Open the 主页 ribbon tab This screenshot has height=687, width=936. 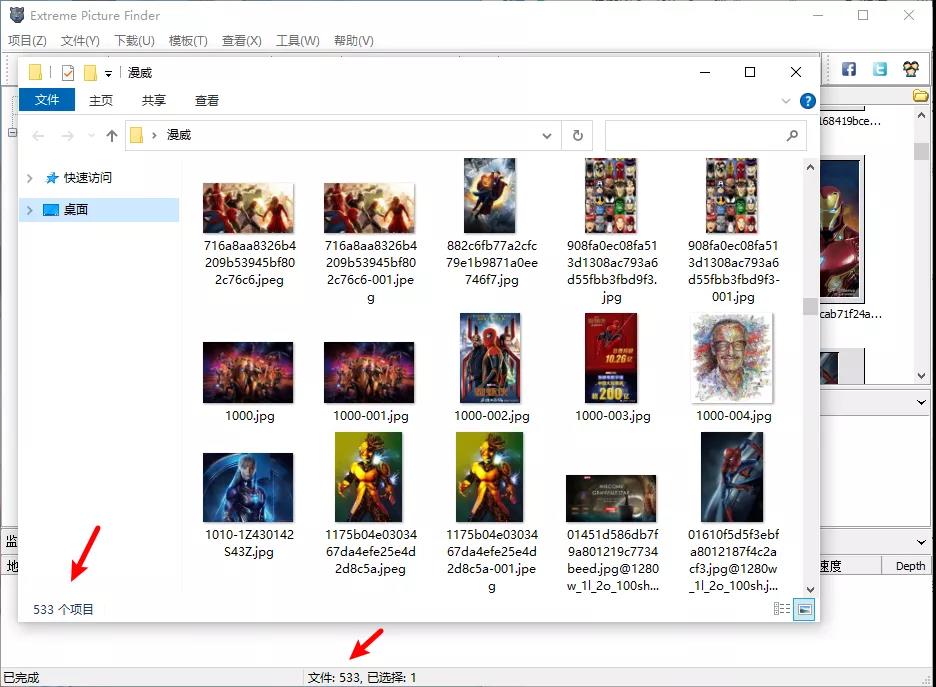pos(101,100)
